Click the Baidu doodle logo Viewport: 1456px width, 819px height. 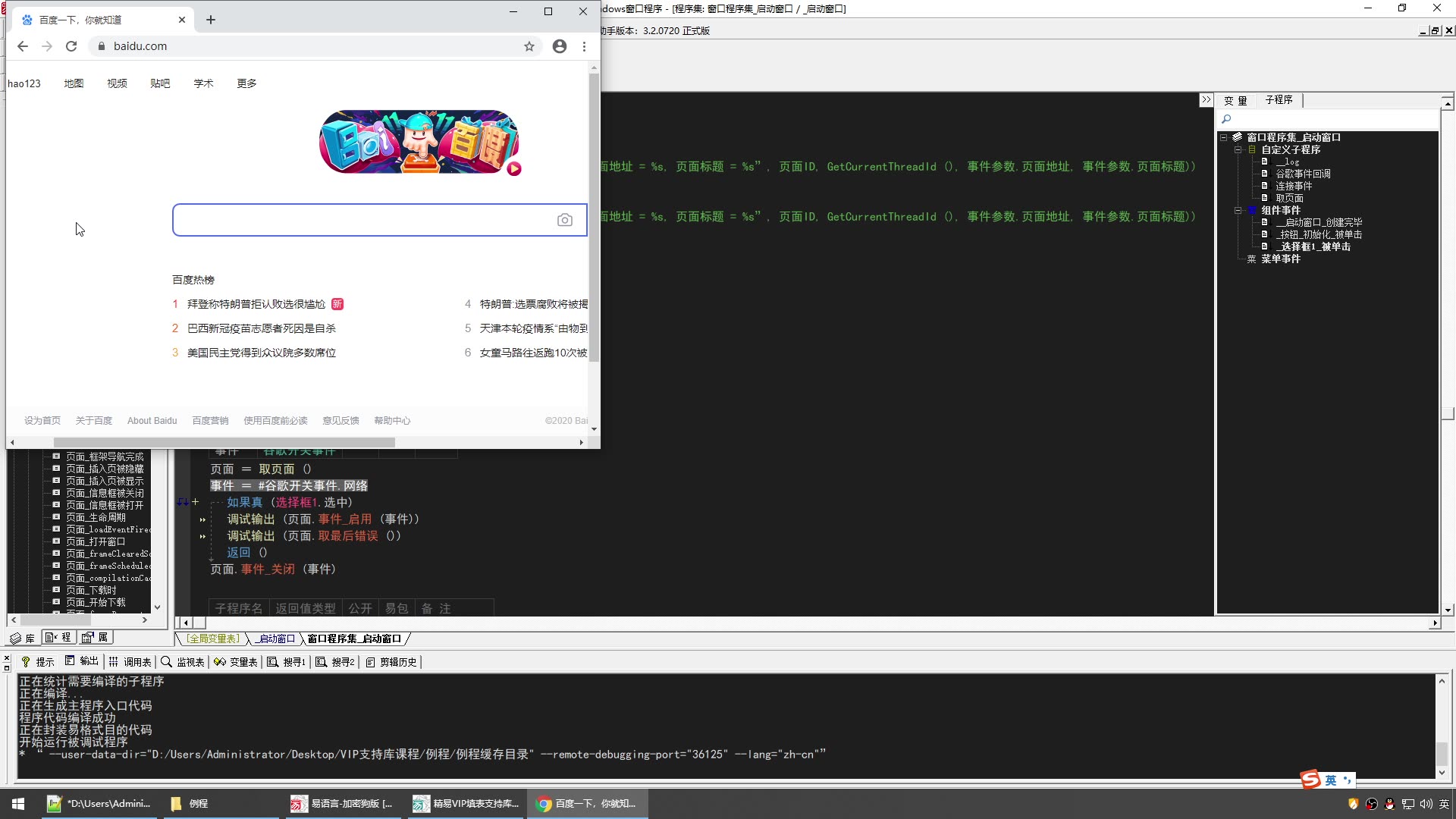coord(419,143)
